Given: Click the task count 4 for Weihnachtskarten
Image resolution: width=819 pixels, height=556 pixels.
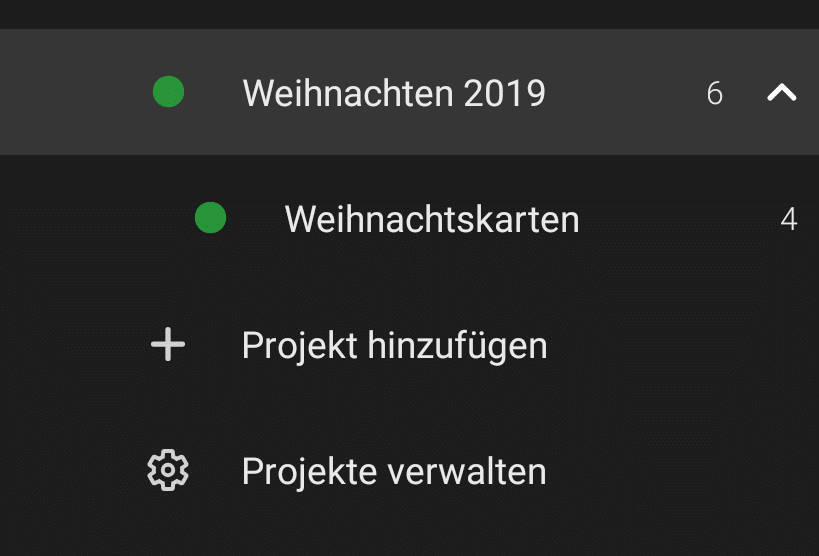Looking at the screenshot, I should point(789,219).
